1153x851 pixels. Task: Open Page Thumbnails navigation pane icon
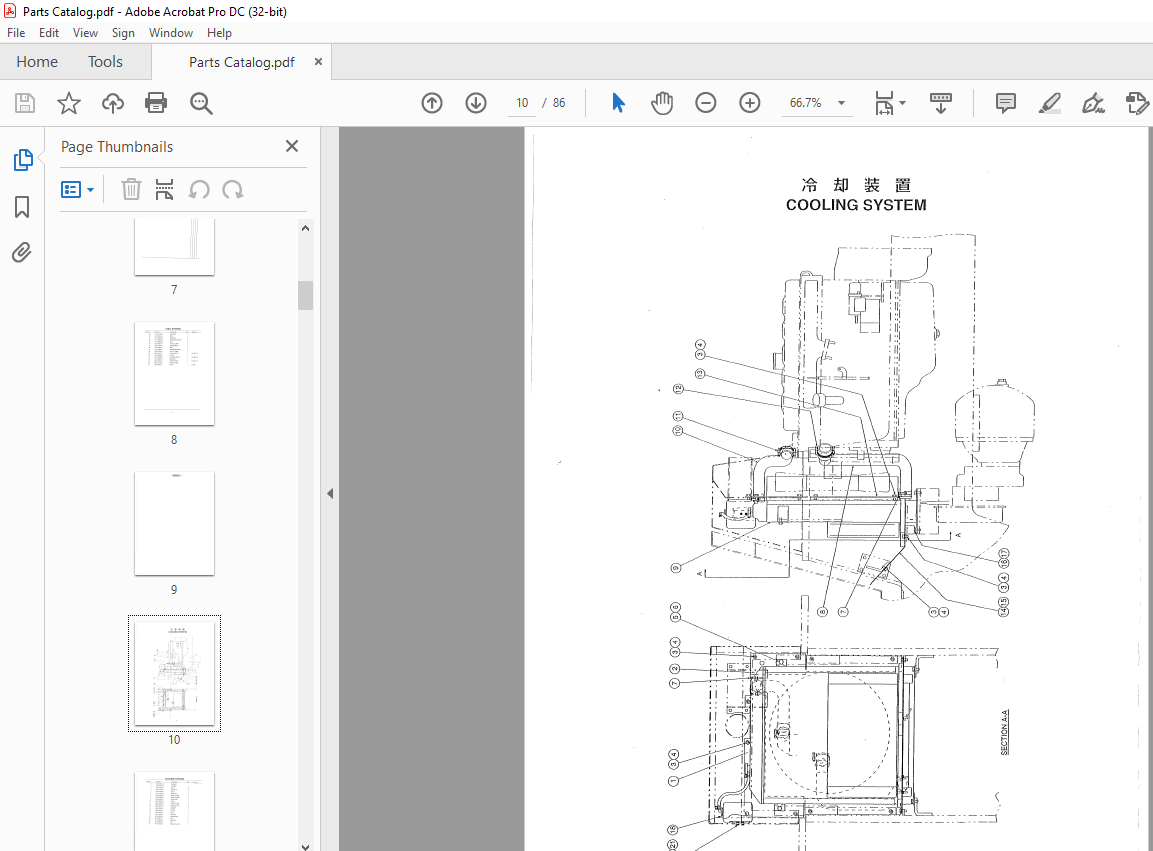(23, 160)
